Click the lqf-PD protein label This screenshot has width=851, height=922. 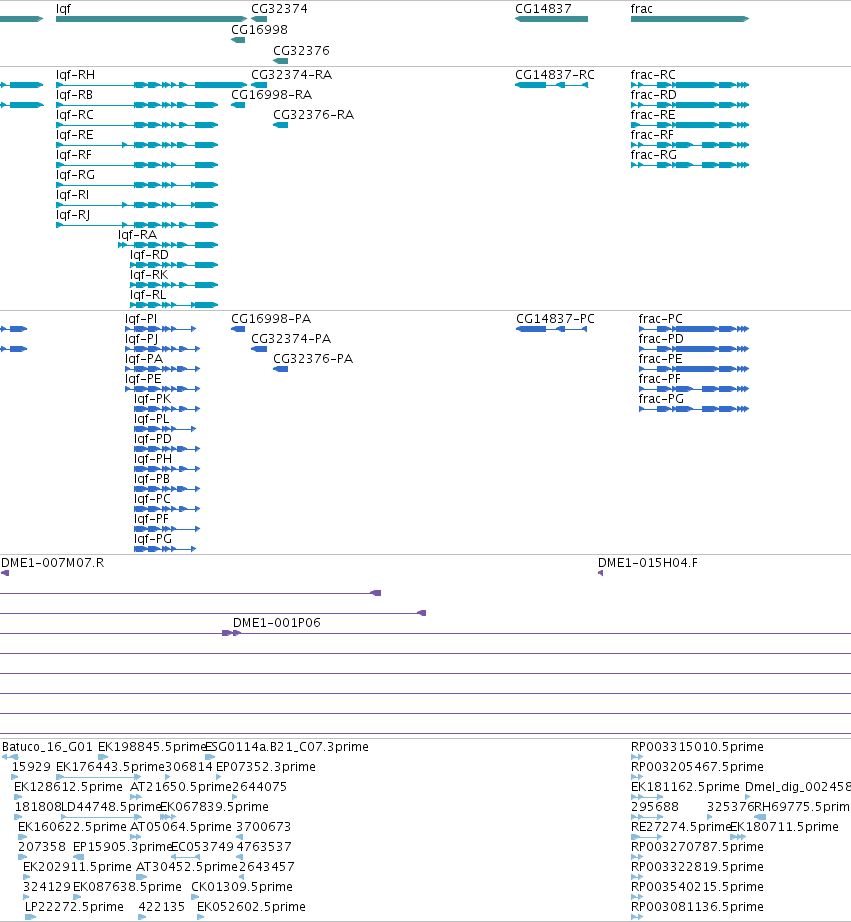(153, 439)
